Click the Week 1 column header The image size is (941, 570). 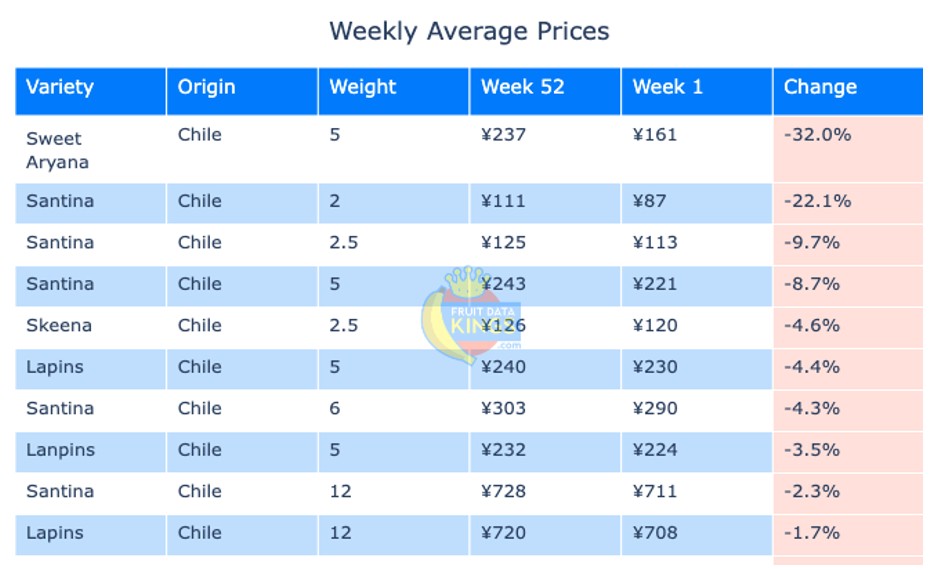[x=668, y=87]
